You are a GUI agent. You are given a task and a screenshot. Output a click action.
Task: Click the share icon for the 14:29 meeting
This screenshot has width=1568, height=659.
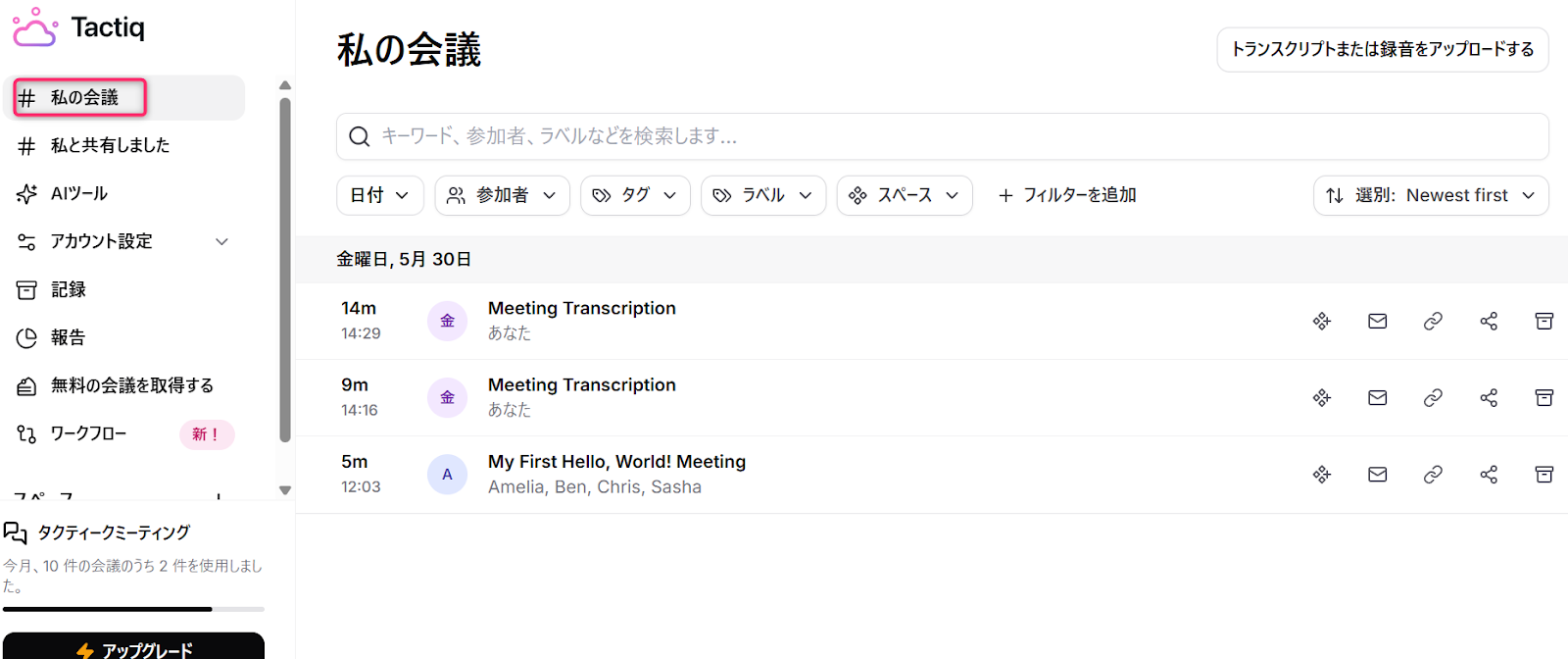(1489, 322)
